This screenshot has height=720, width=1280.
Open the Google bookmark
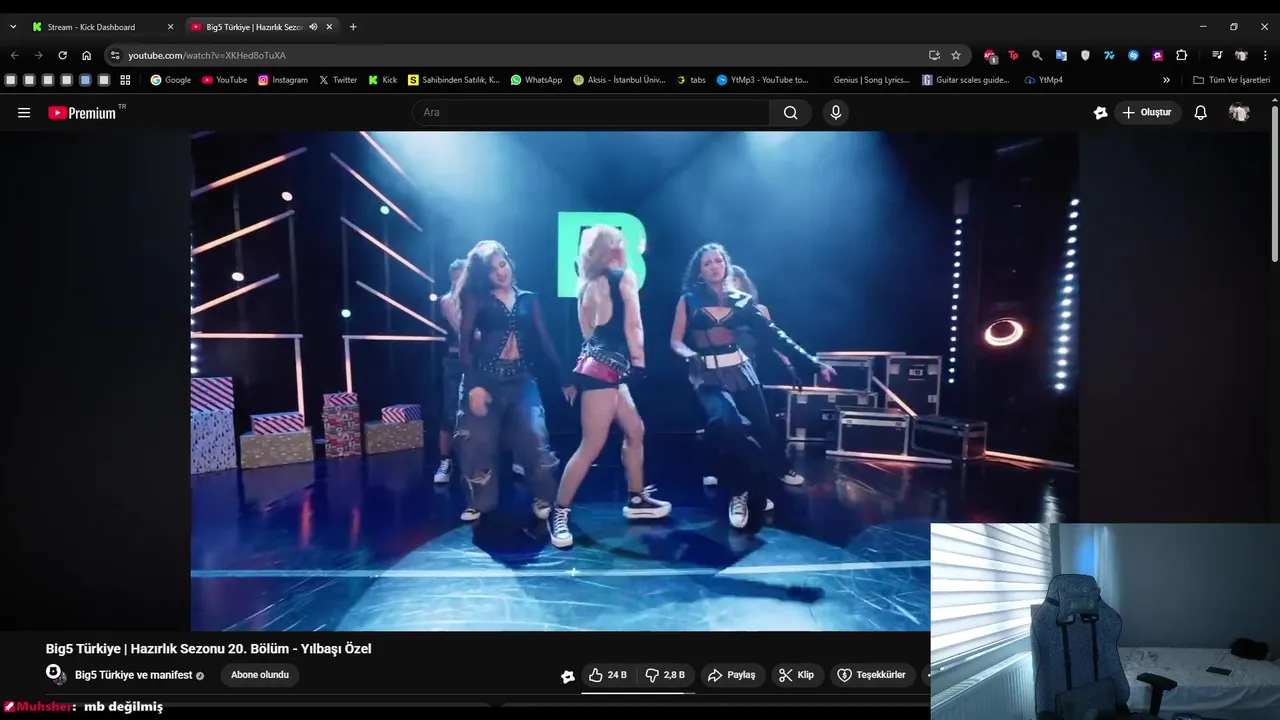coord(170,80)
